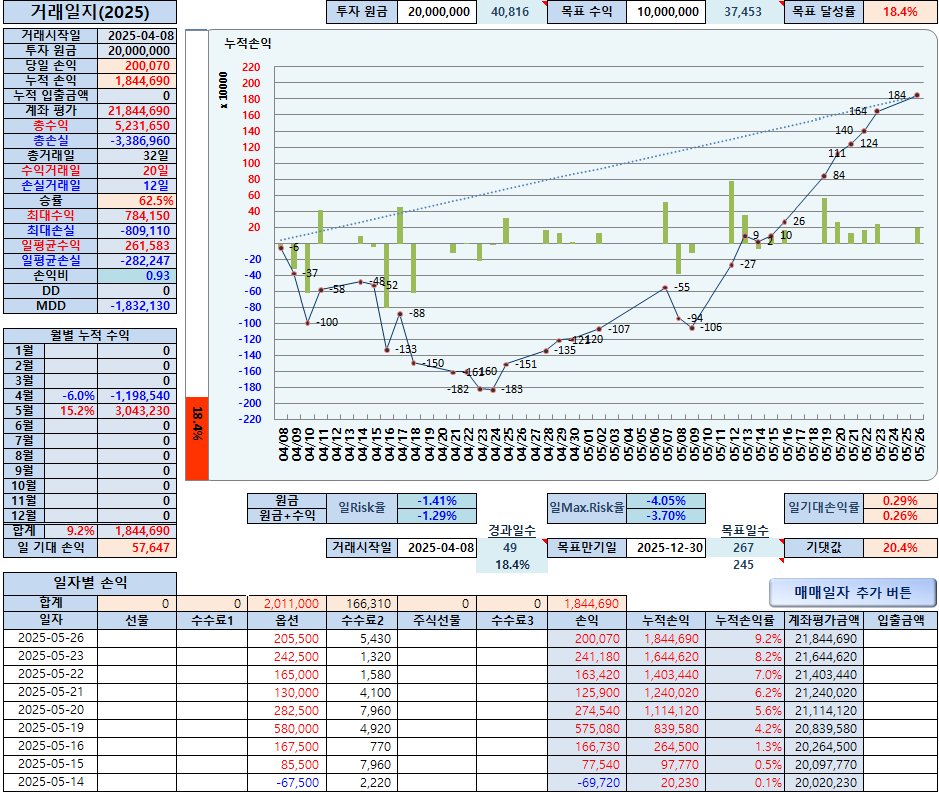Viewport: 939px width, 792px height.
Task: Select the -183 data label on the chart
Action: pyautogui.click(x=511, y=389)
